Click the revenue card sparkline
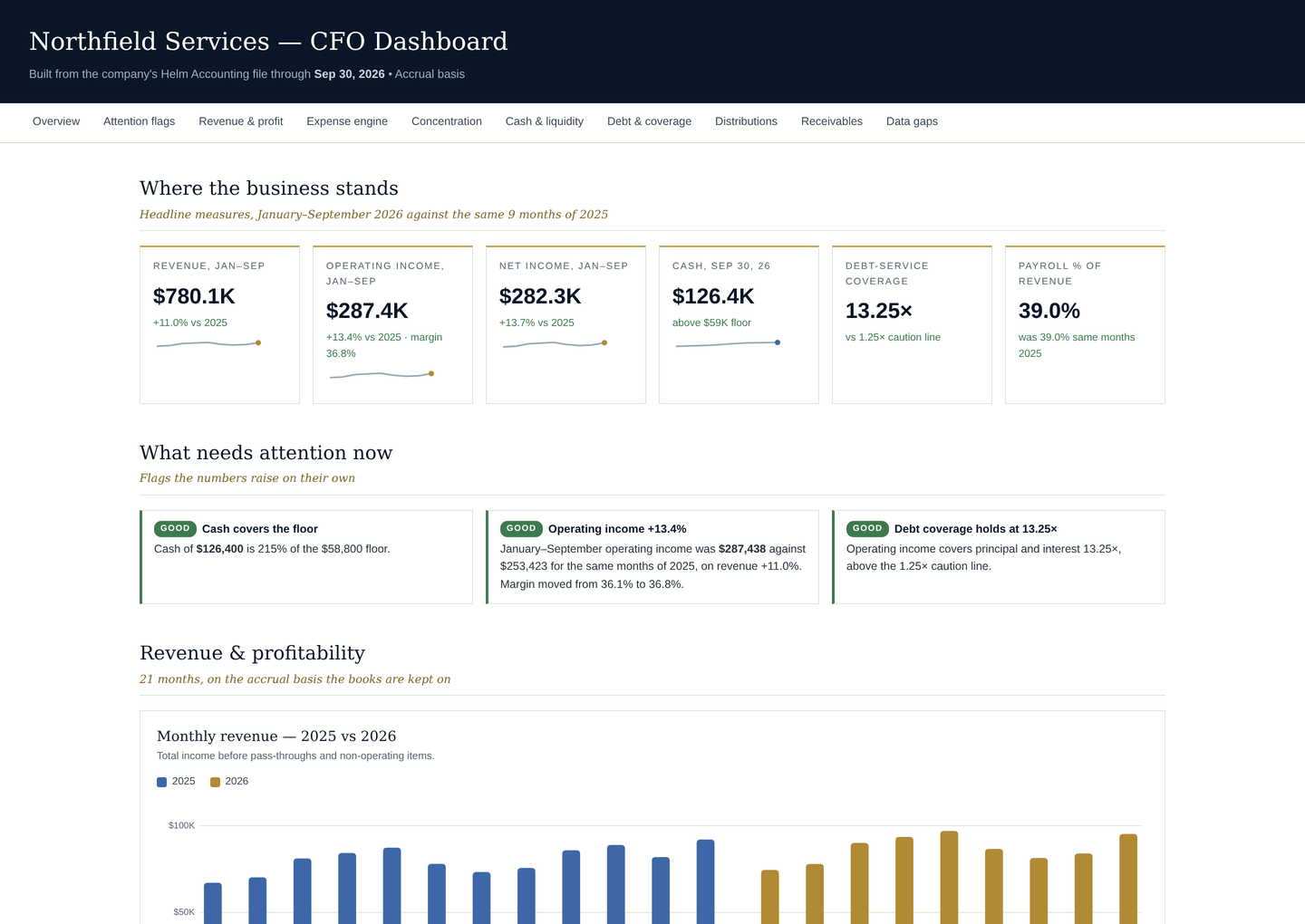Image resolution: width=1305 pixels, height=924 pixels. point(208,343)
